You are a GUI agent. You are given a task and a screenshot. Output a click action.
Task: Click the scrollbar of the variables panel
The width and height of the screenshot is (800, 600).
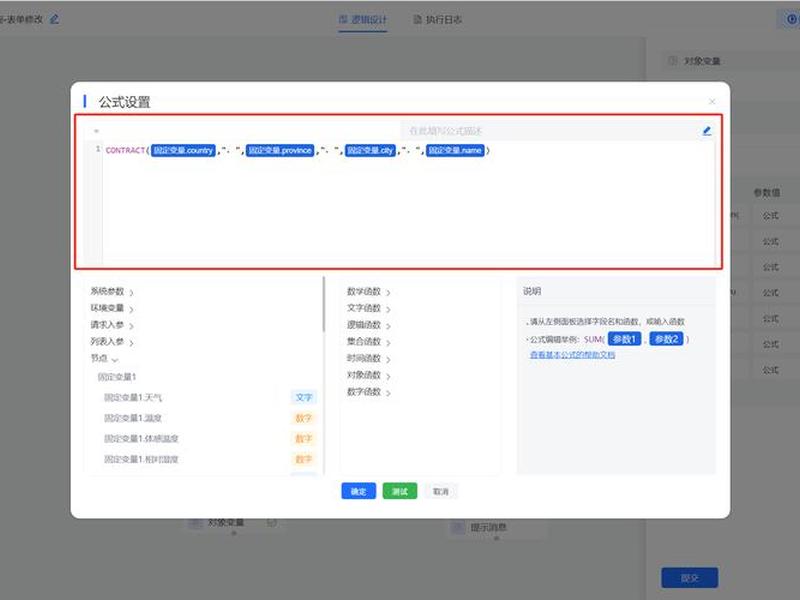coord(323,305)
